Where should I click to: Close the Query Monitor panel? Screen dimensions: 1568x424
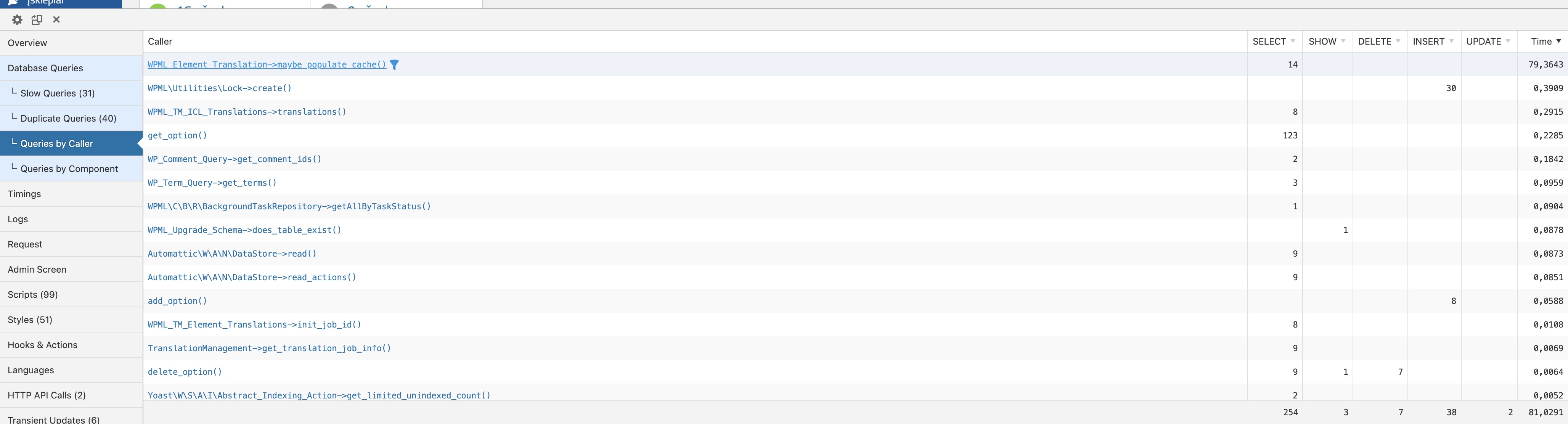click(56, 19)
